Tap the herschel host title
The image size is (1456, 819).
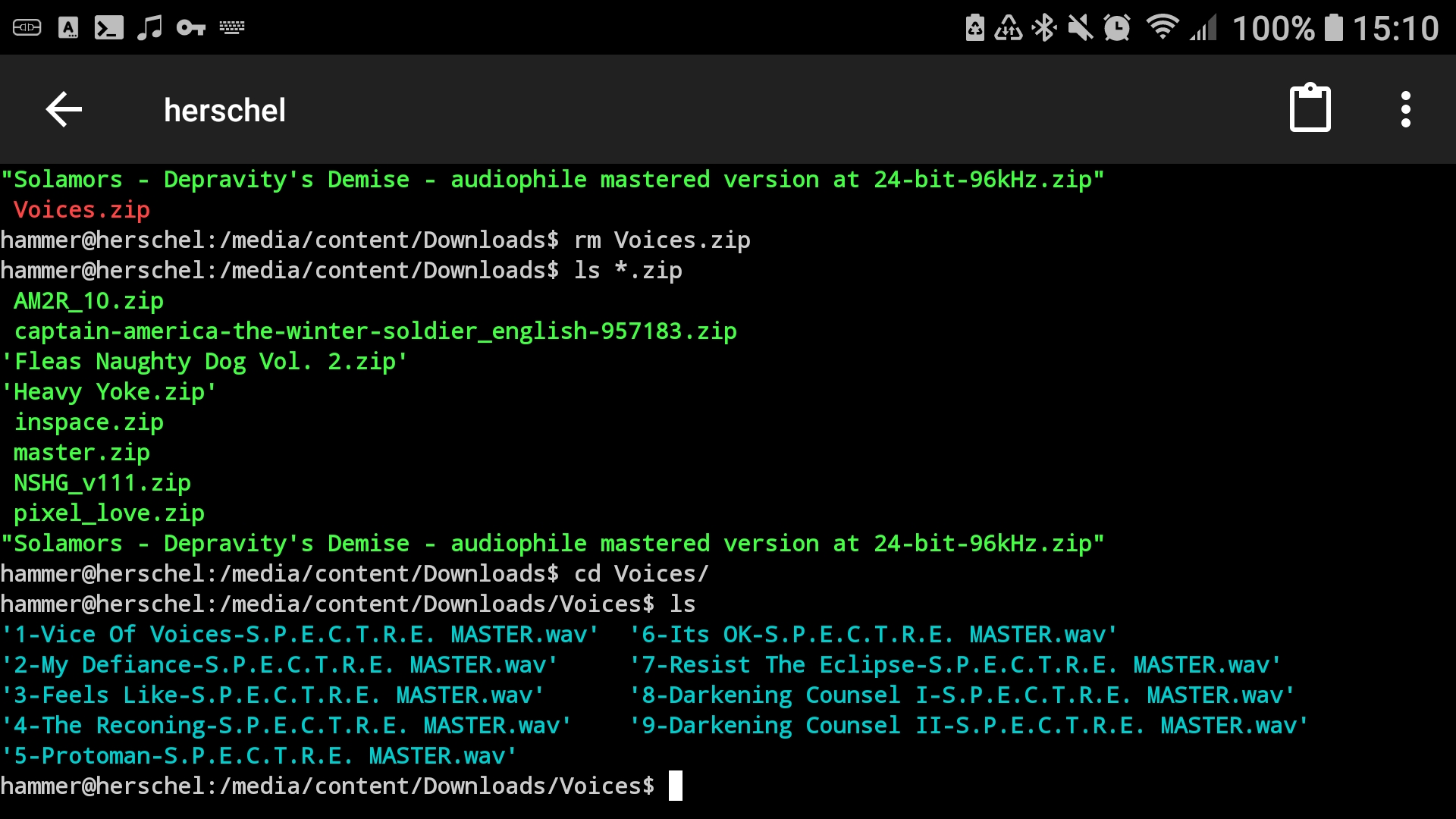coord(224,111)
